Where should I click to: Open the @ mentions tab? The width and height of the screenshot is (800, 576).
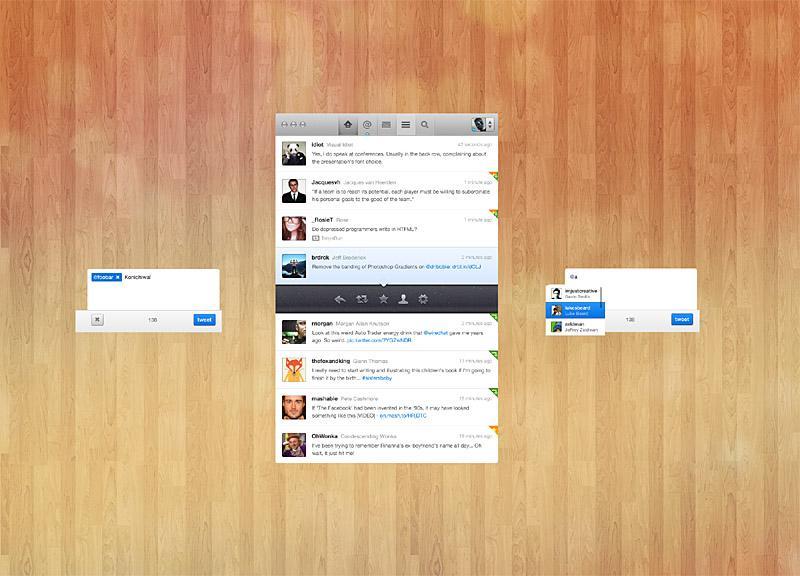click(367, 125)
